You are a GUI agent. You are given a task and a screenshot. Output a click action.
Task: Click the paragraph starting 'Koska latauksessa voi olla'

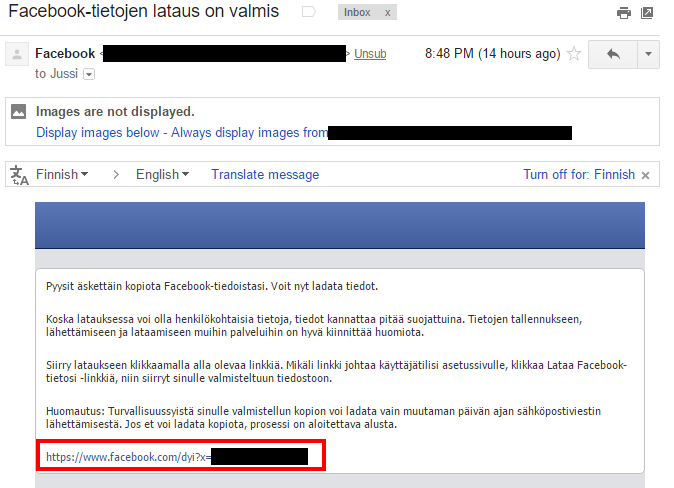[x=314, y=326]
